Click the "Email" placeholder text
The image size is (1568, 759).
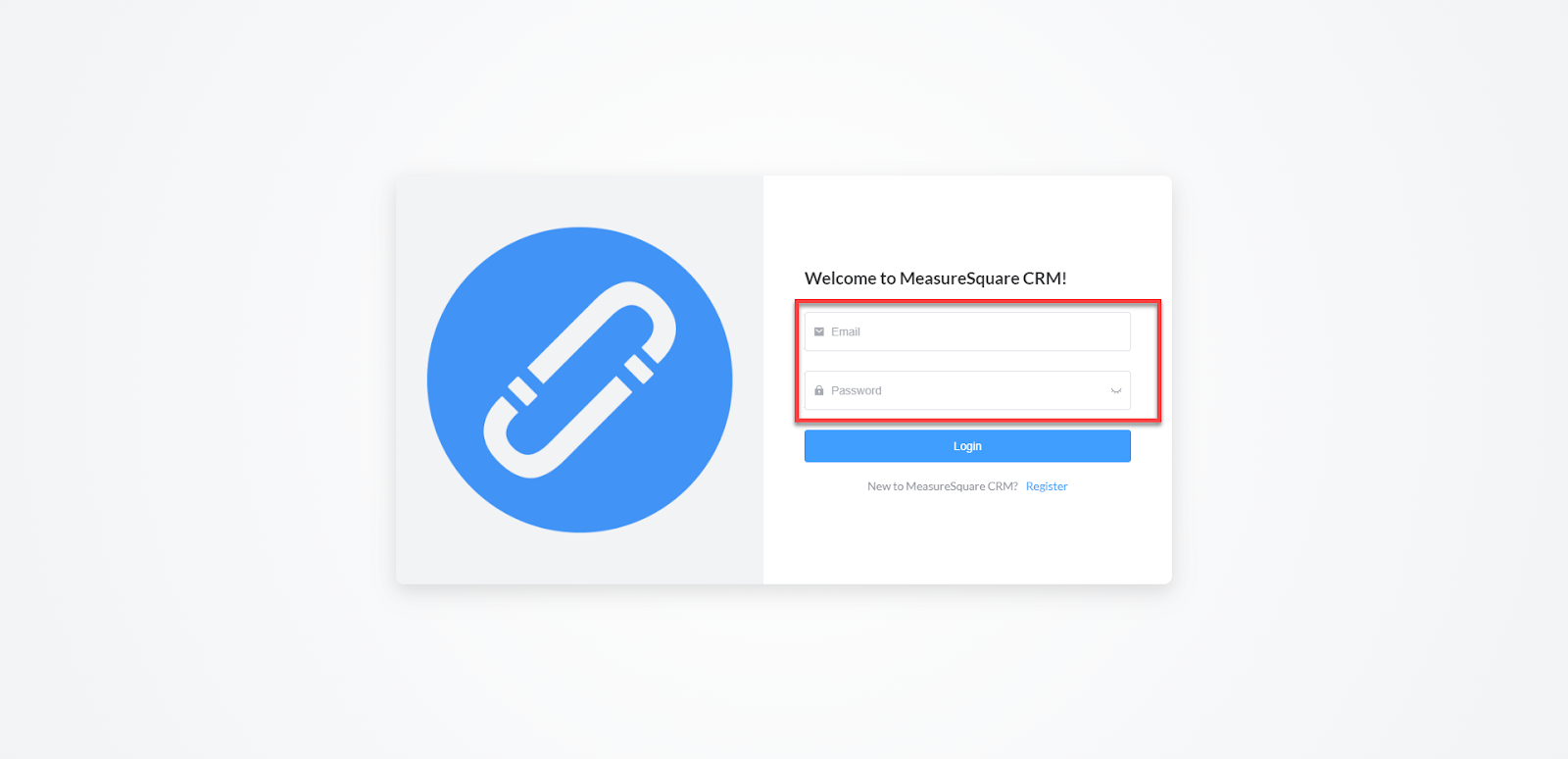click(846, 331)
